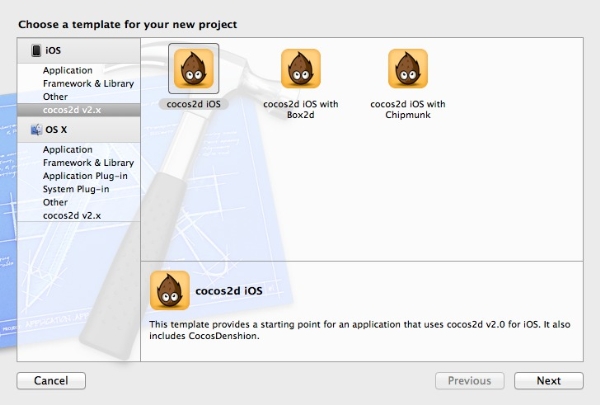Image resolution: width=600 pixels, height=405 pixels.
Task: Select OS X Framework & Library category
Action: coord(88,162)
